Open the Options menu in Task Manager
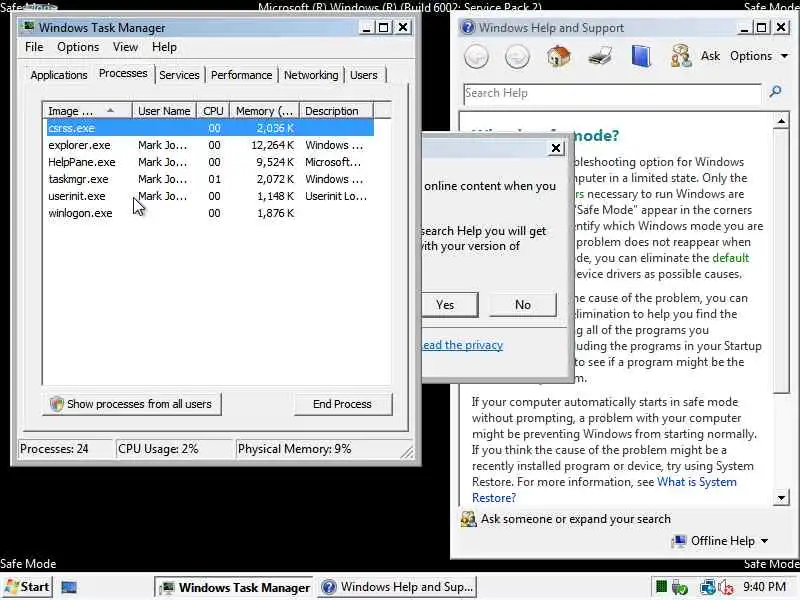The width and height of the screenshot is (800, 600). pyautogui.click(x=78, y=47)
